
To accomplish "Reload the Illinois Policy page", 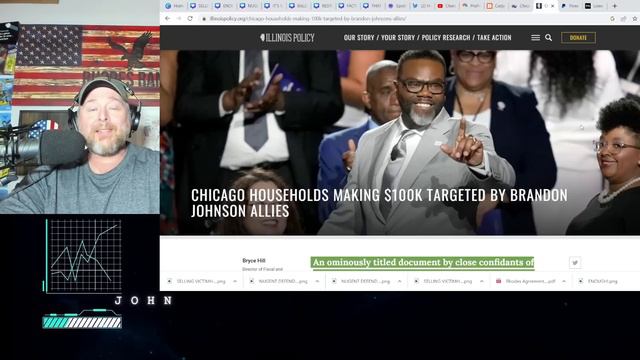I will click(190, 18).
